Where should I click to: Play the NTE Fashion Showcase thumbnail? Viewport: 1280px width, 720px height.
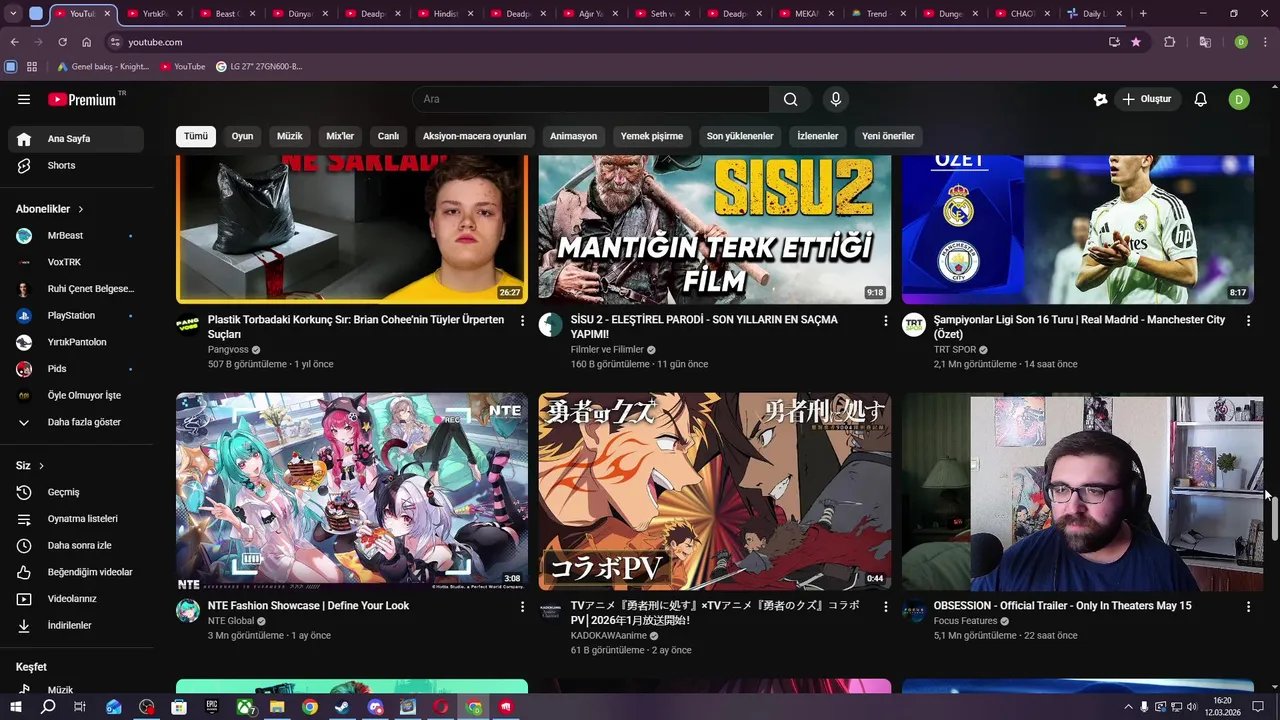(x=352, y=491)
